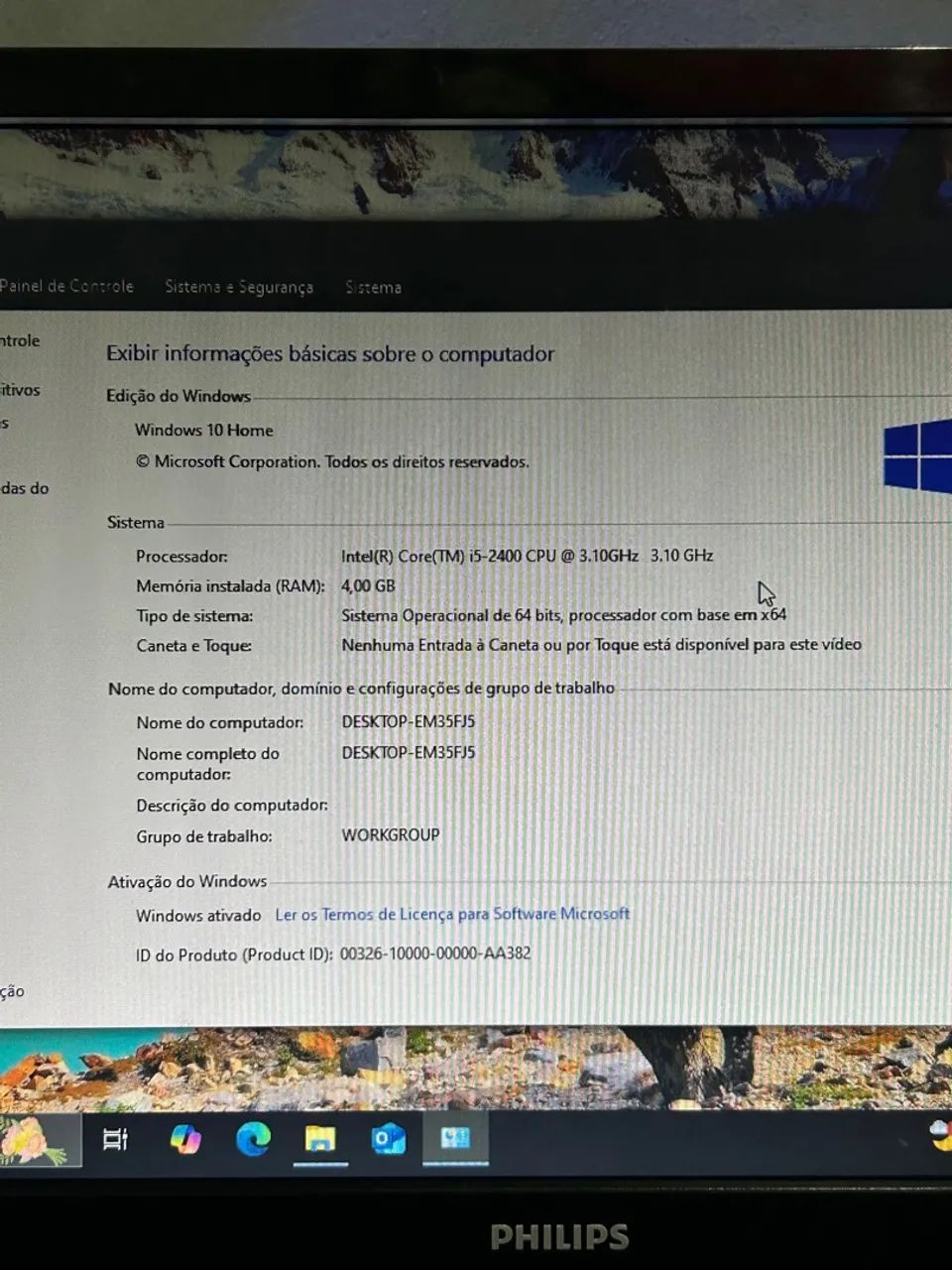Click the Tipo de sistema: label

coord(194,616)
